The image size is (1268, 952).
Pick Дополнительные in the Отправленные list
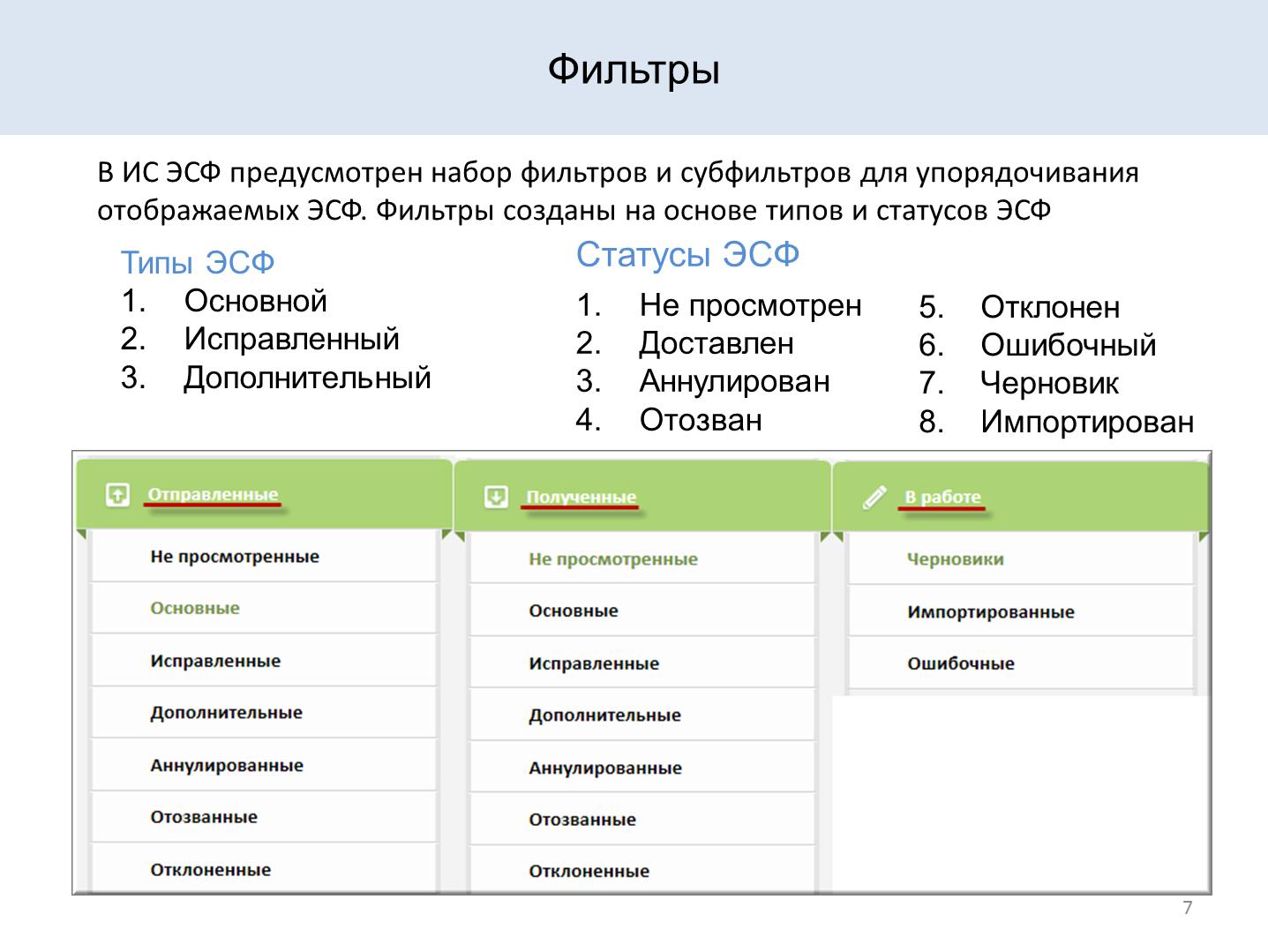click(226, 713)
